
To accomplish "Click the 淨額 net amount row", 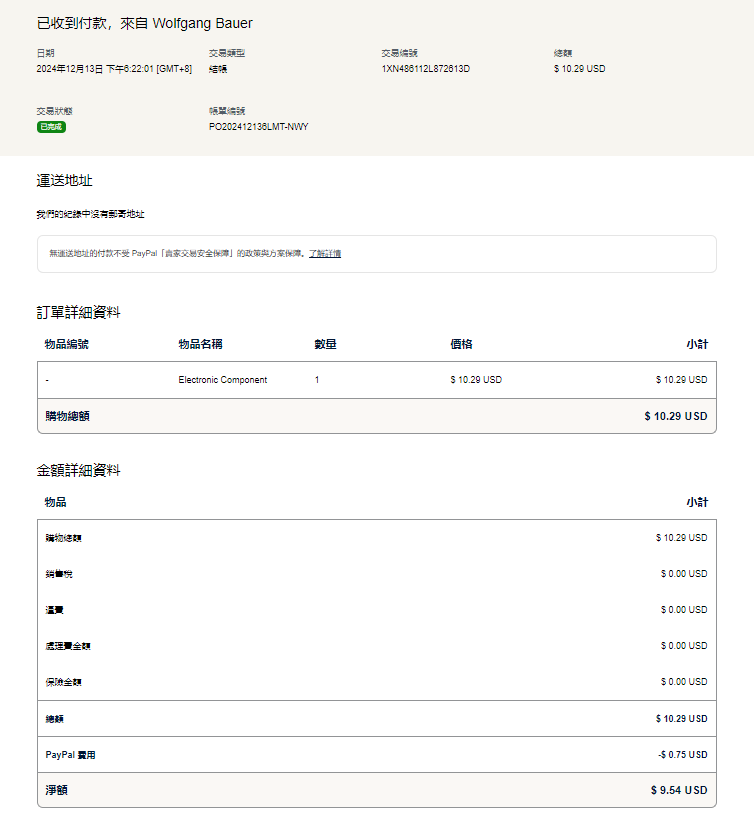I will click(57, 790).
